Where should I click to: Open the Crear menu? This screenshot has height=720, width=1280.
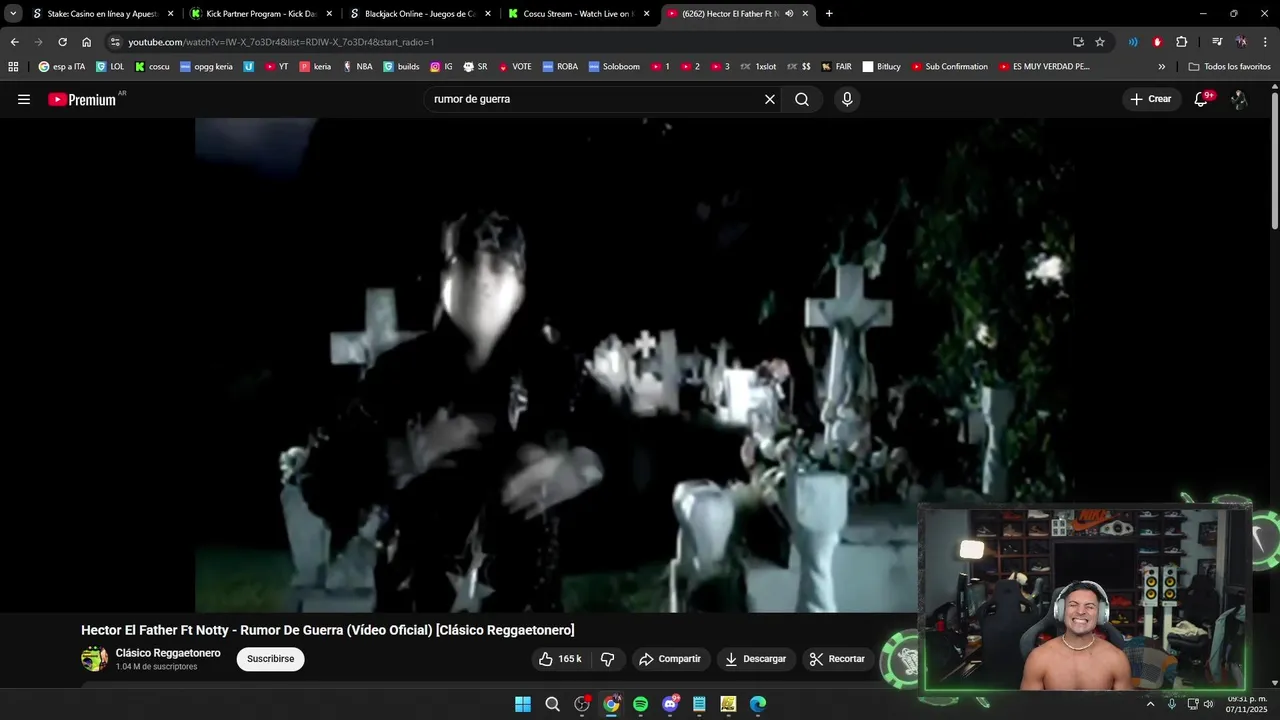click(1150, 99)
